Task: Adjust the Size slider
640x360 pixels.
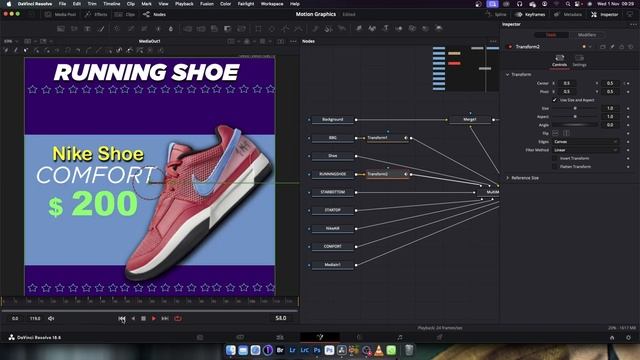Action: [x=575, y=108]
